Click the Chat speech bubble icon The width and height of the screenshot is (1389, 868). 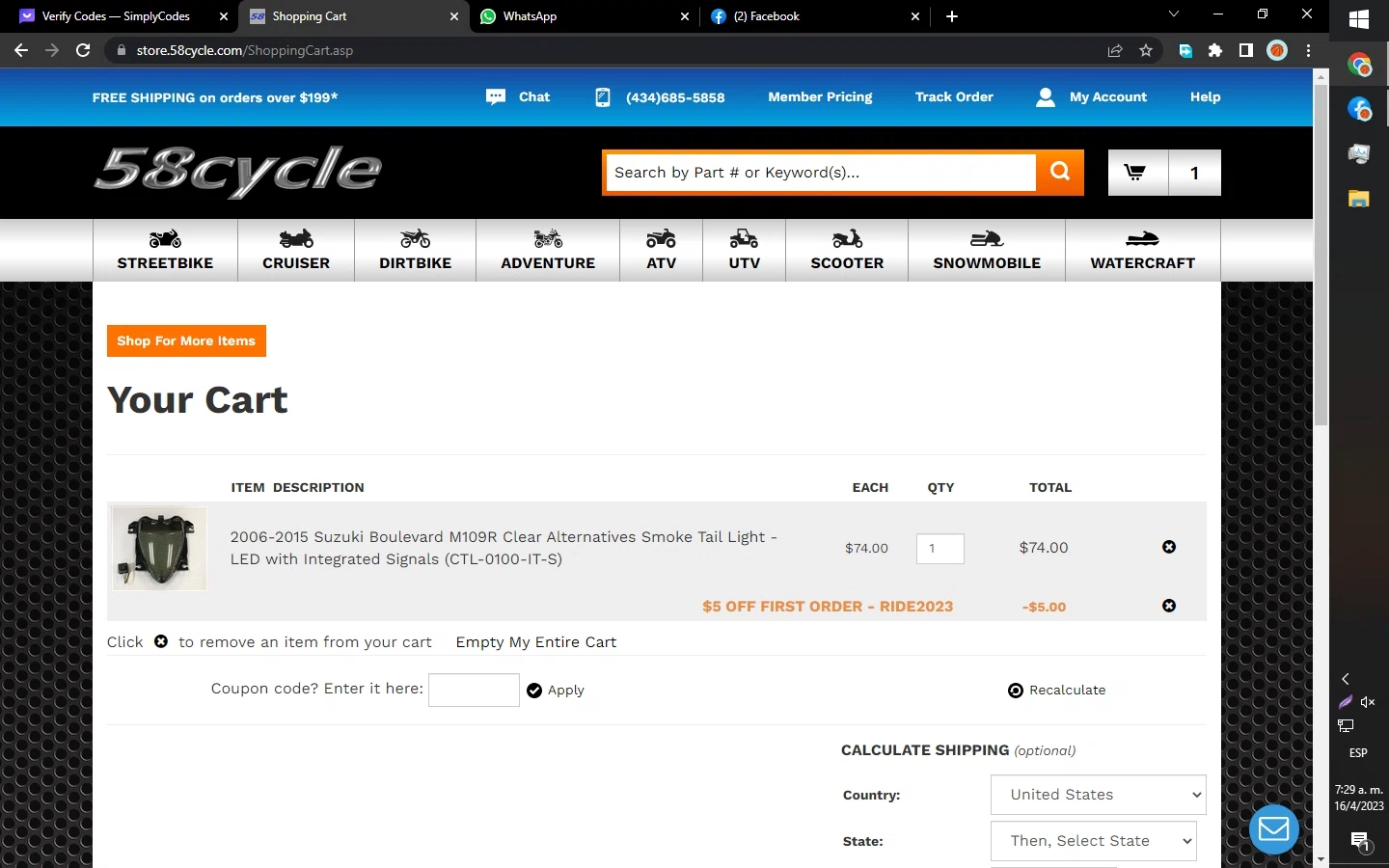(496, 97)
